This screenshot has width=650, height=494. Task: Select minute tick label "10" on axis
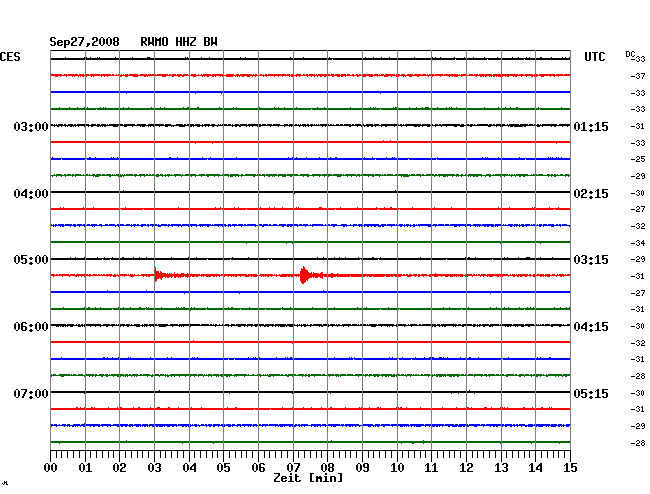point(397,467)
